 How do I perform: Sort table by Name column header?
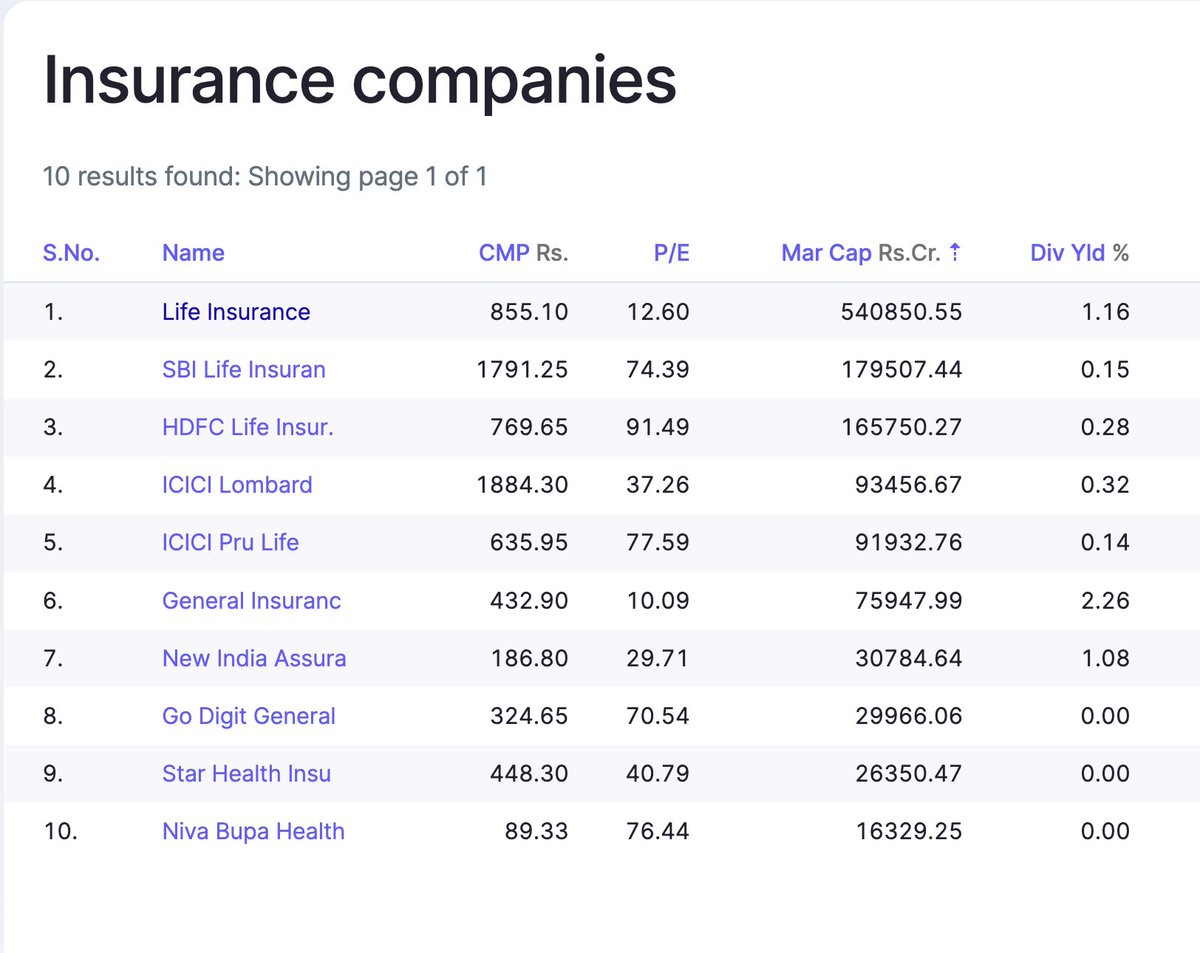click(193, 253)
